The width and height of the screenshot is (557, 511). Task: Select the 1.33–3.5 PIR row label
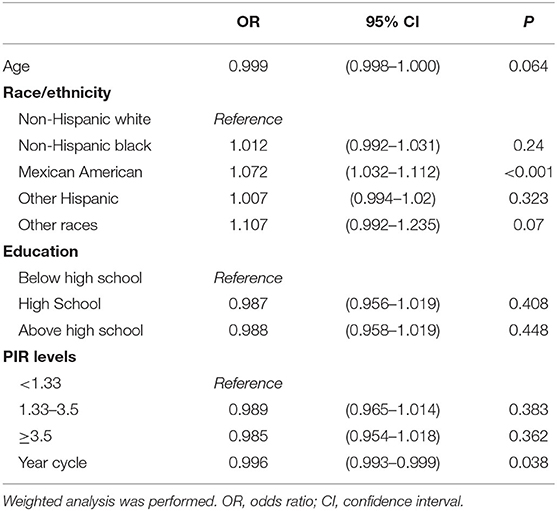pos(49,410)
